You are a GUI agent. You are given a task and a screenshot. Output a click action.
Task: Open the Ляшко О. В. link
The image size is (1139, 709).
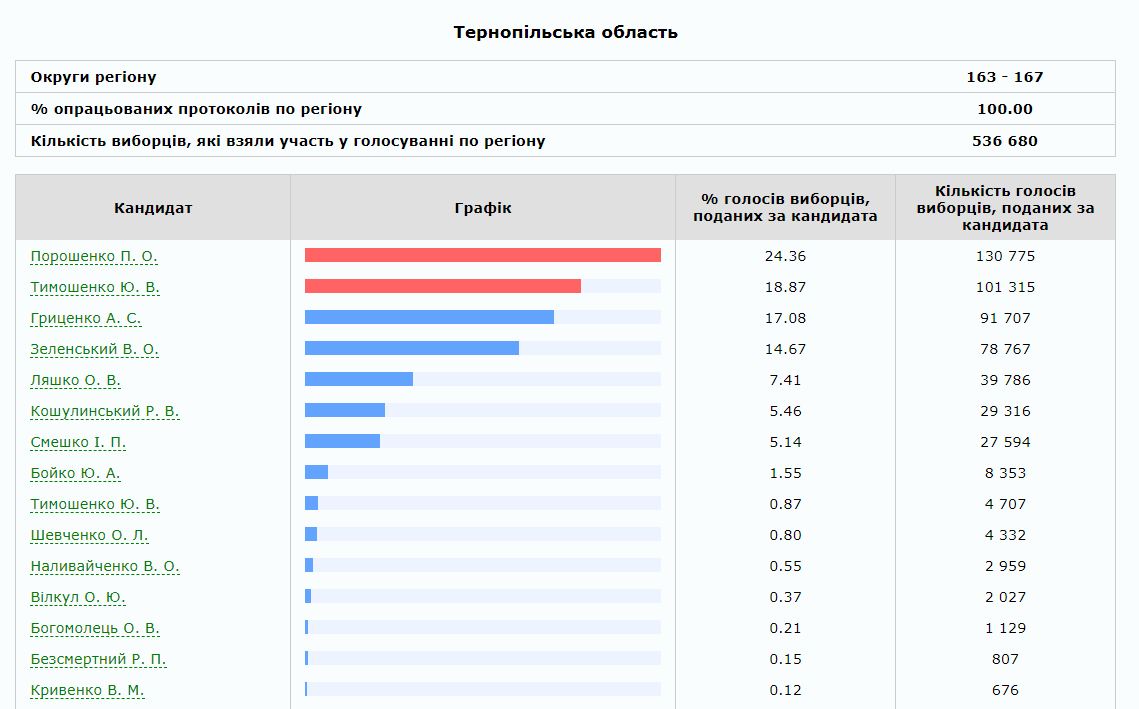coord(76,380)
